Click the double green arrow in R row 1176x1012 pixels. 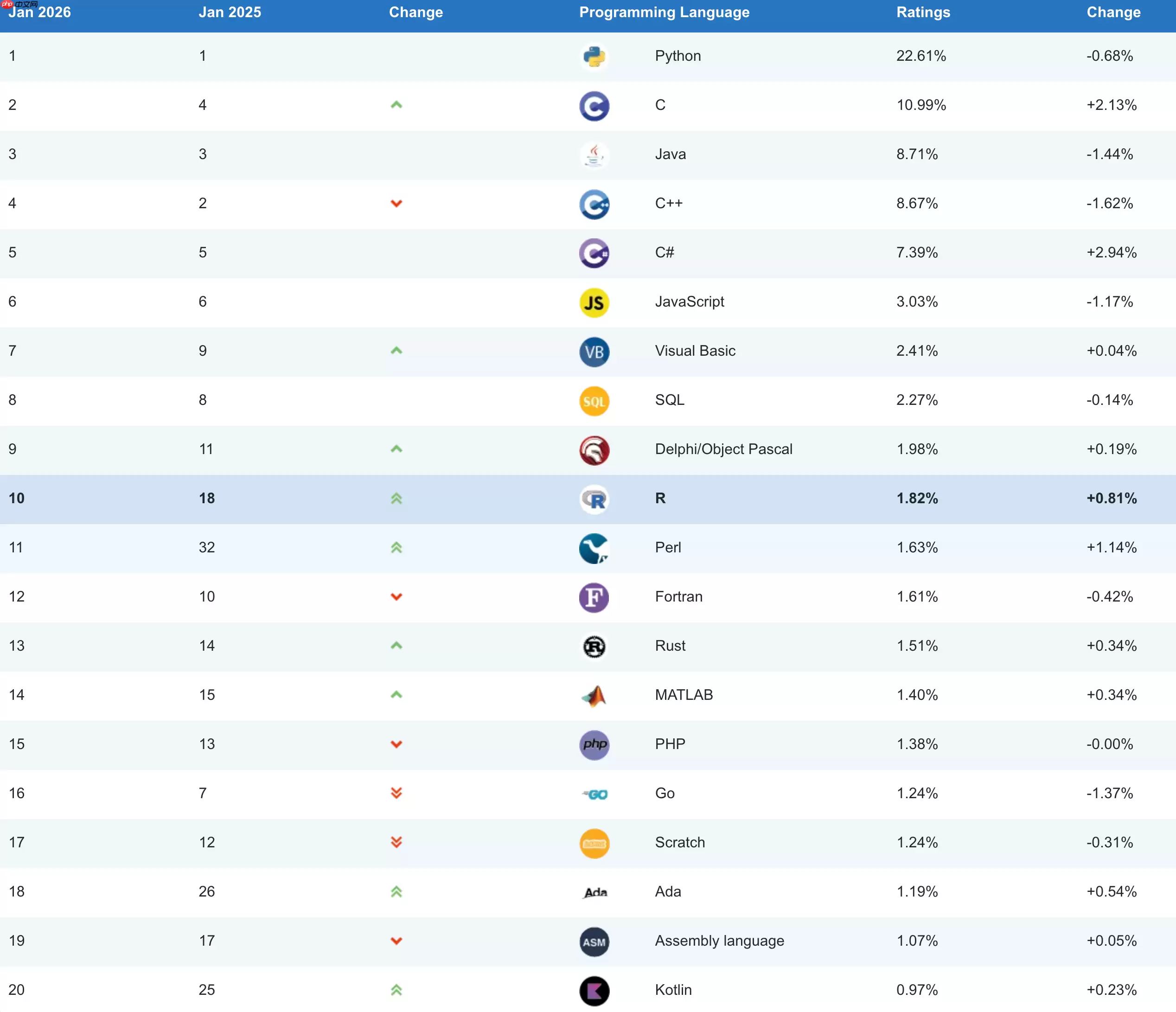(x=396, y=498)
